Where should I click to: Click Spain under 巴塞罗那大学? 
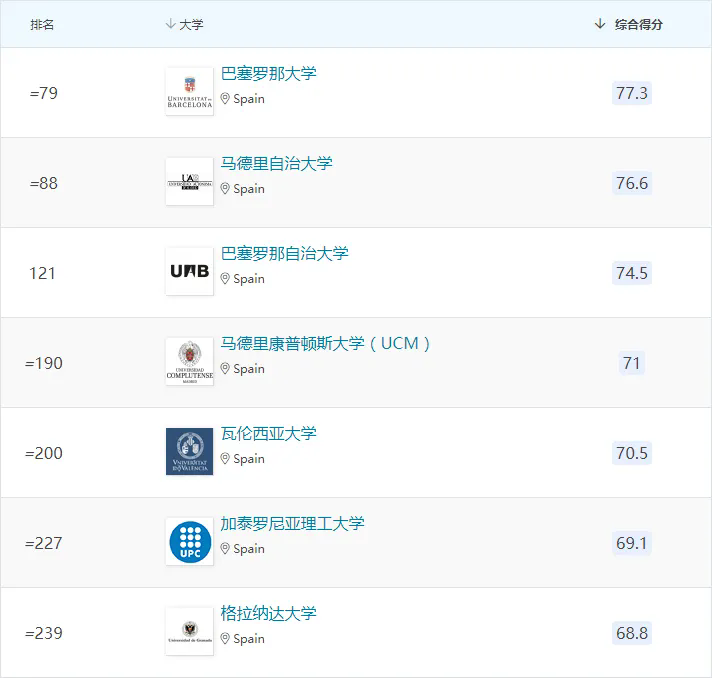(x=249, y=99)
